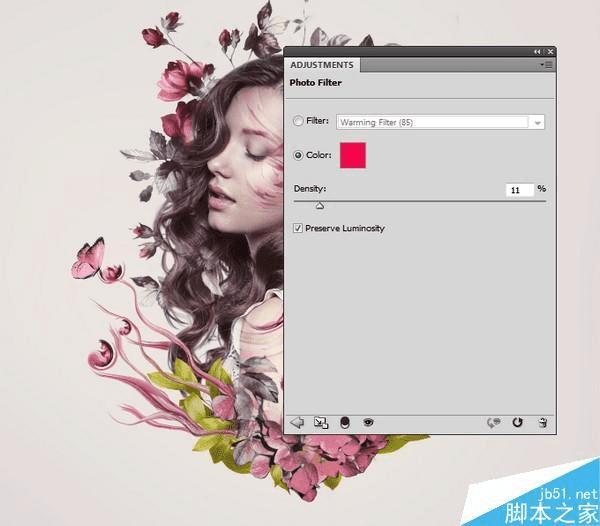This screenshot has height=526, width=600.
Task: Toggle the Preserve Luminosity checkbox
Action: tap(298, 228)
